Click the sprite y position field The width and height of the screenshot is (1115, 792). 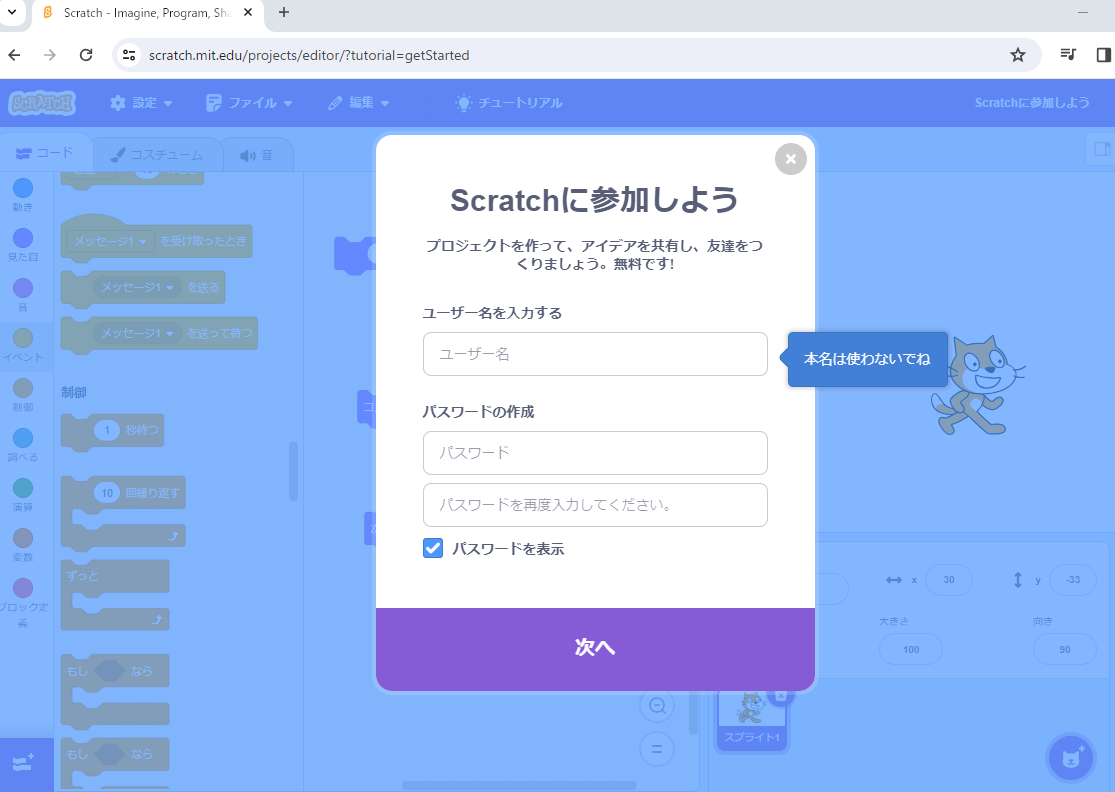tap(1072, 580)
